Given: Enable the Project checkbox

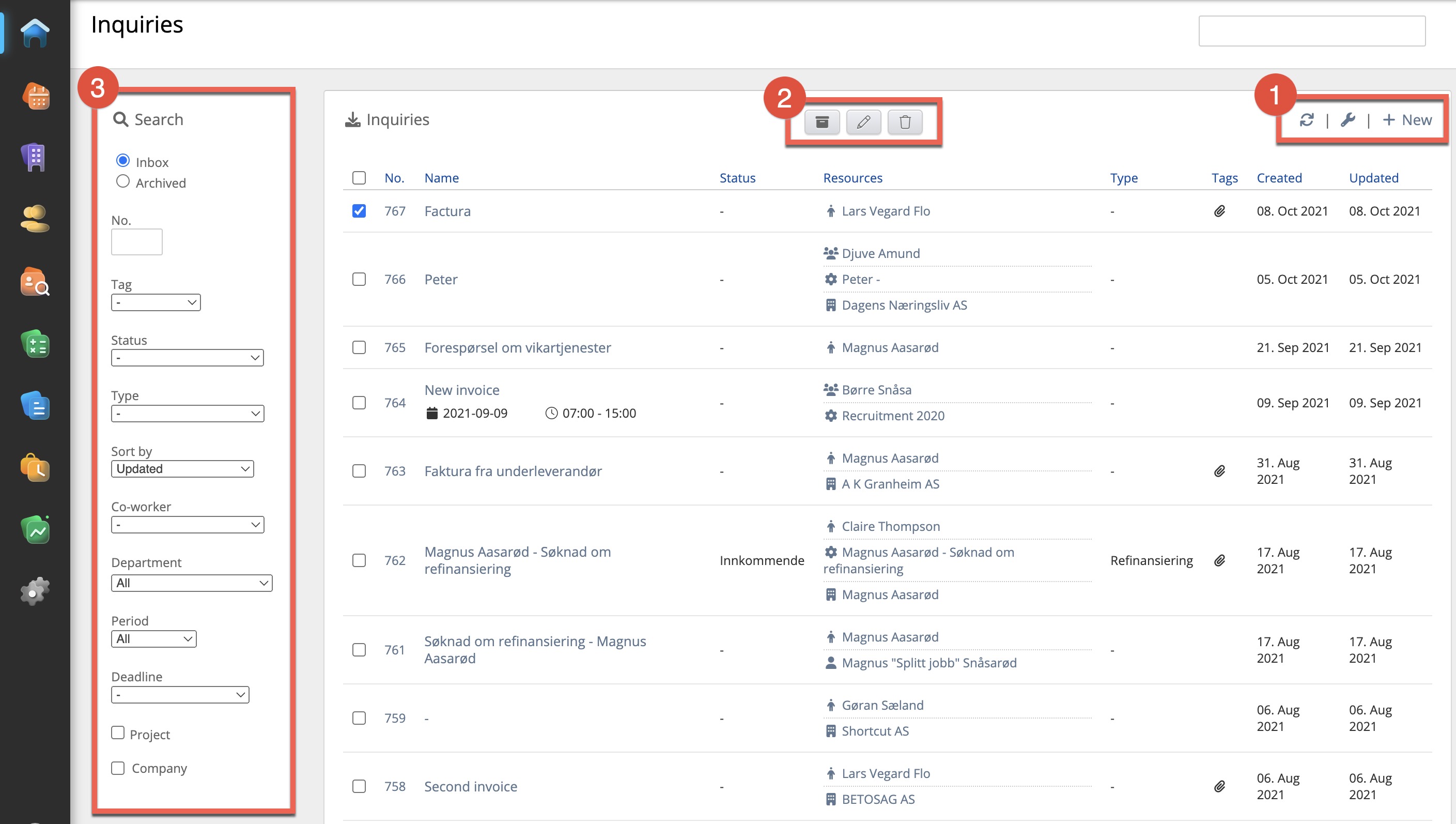Looking at the screenshot, I should (x=118, y=733).
